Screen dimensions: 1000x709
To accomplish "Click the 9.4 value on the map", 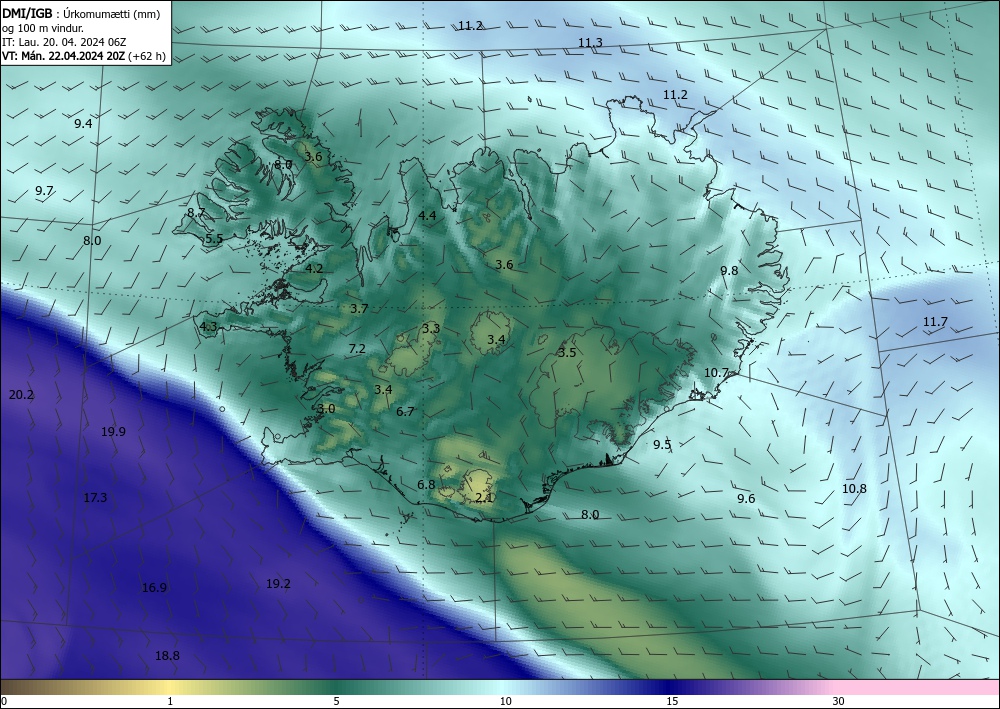I will [83, 124].
